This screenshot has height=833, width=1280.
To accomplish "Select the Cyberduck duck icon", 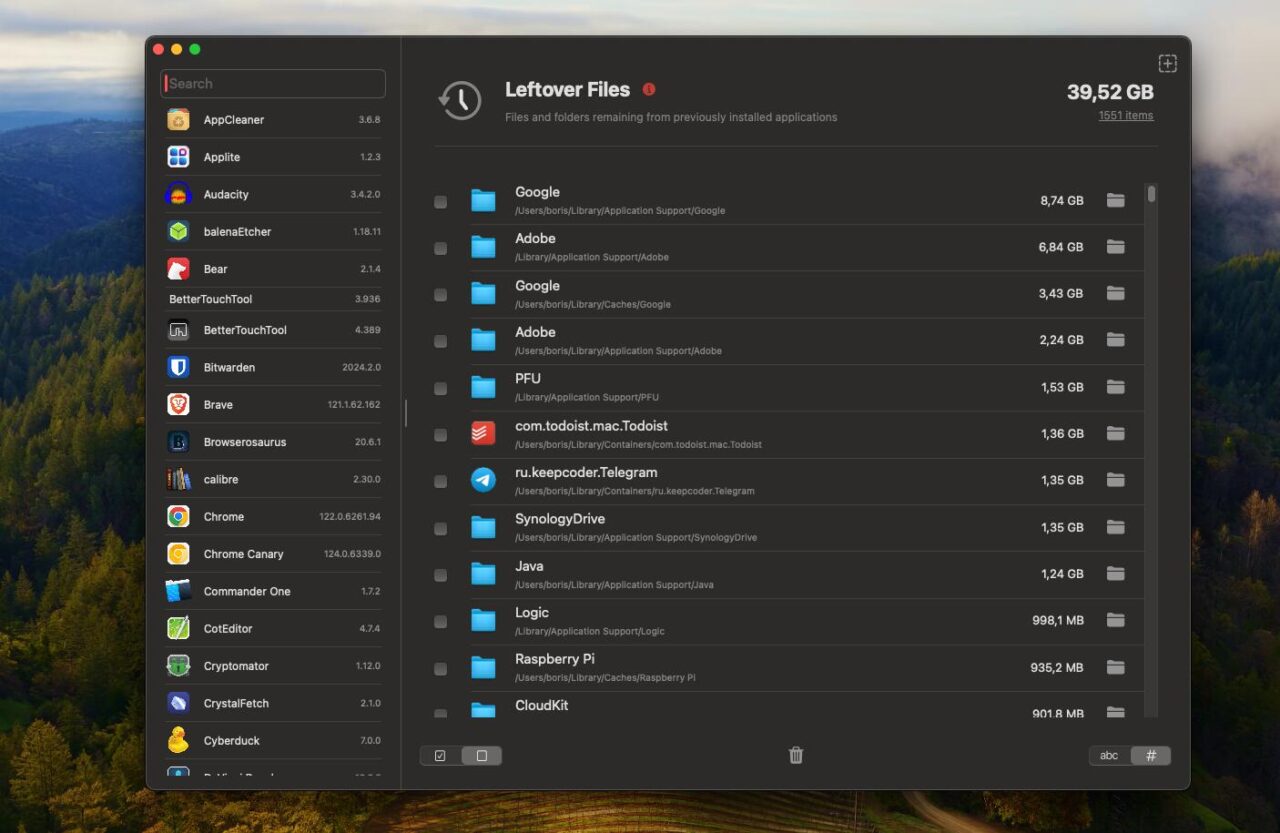I will (178, 740).
